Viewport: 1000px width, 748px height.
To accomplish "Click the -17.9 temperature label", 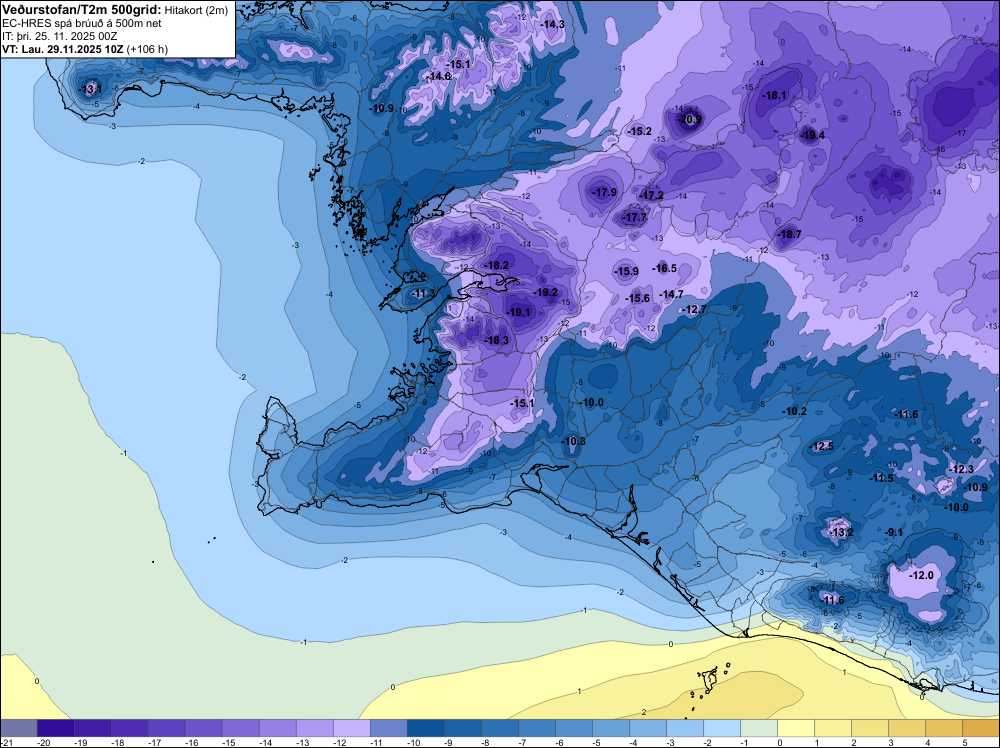I will (604, 192).
